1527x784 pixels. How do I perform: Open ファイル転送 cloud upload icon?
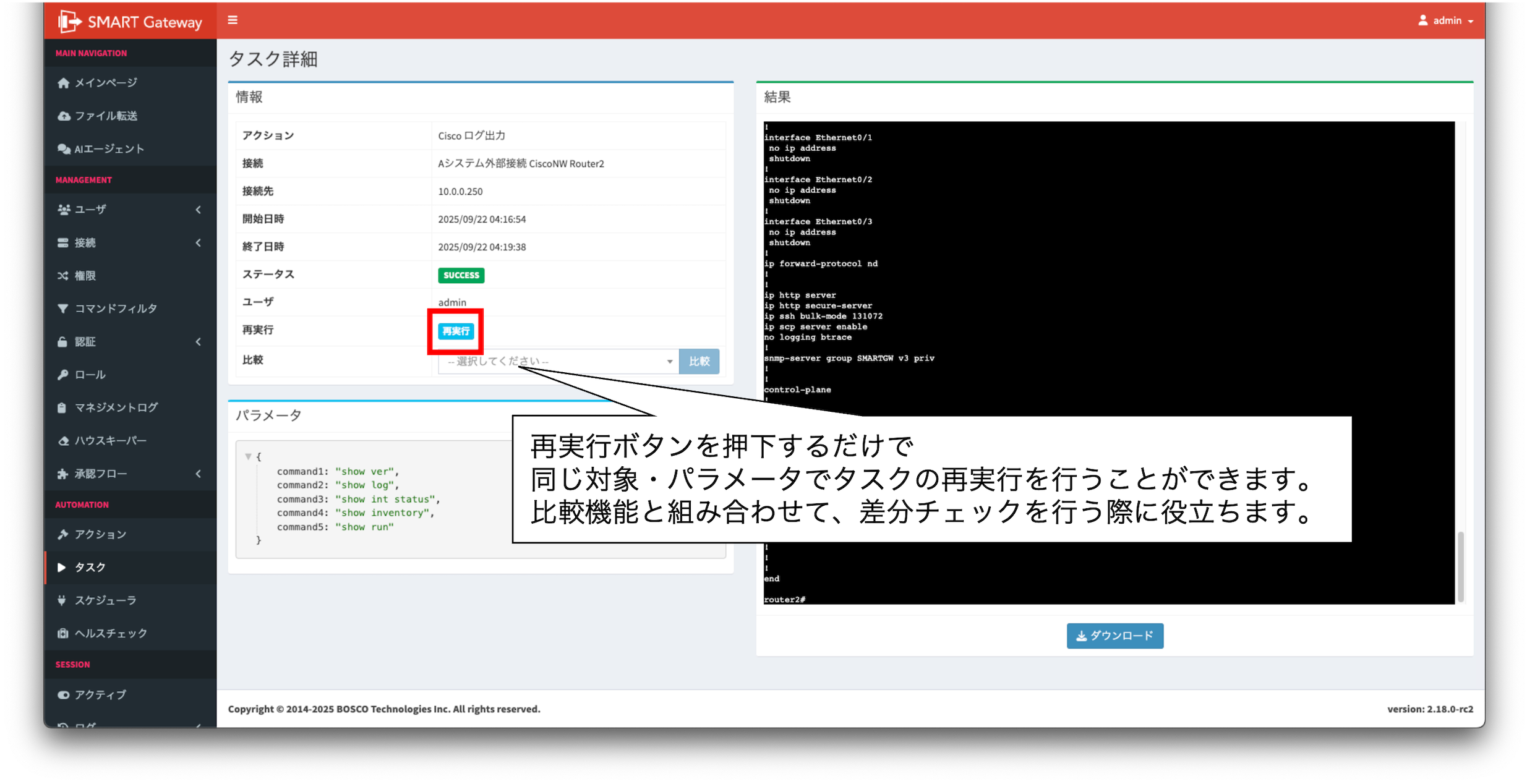[64, 116]
